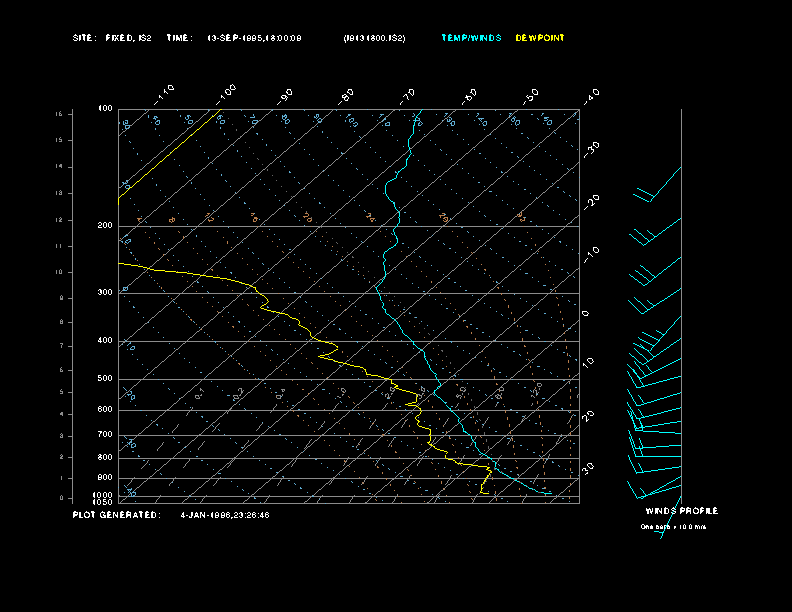Click the TEMP/WINDS legend label

(471, 38)
